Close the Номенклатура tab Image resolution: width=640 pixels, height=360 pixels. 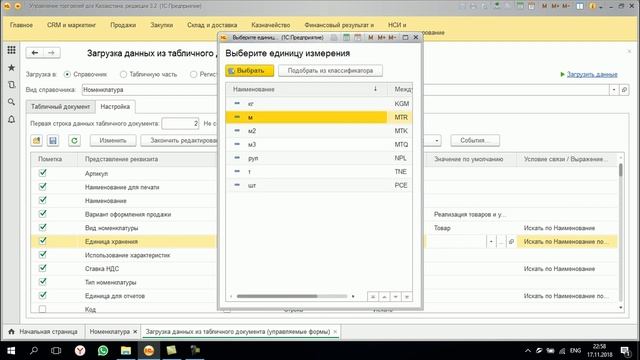(x=135, y=331)
